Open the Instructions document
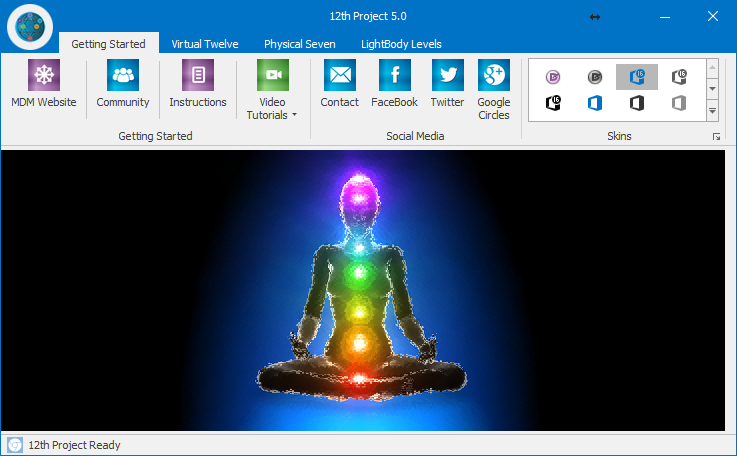The width and height of the screenshot is (737, 456). click(x=198, y=85)
